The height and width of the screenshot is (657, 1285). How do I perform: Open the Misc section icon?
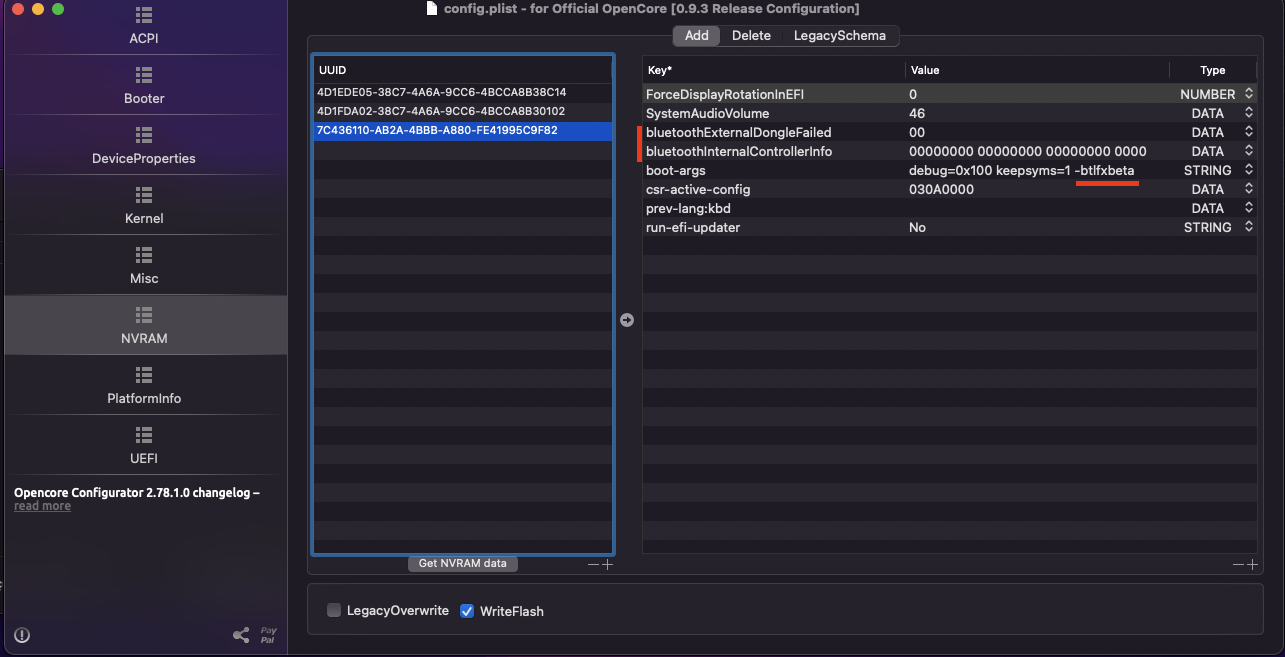144,256
